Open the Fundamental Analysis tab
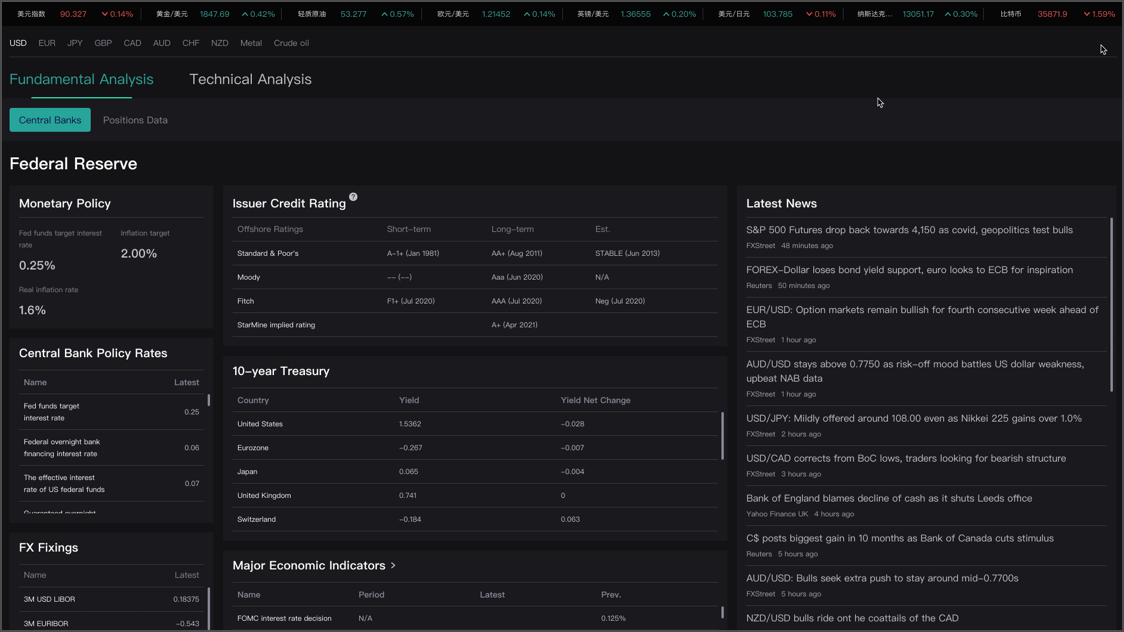 point(82,79)
